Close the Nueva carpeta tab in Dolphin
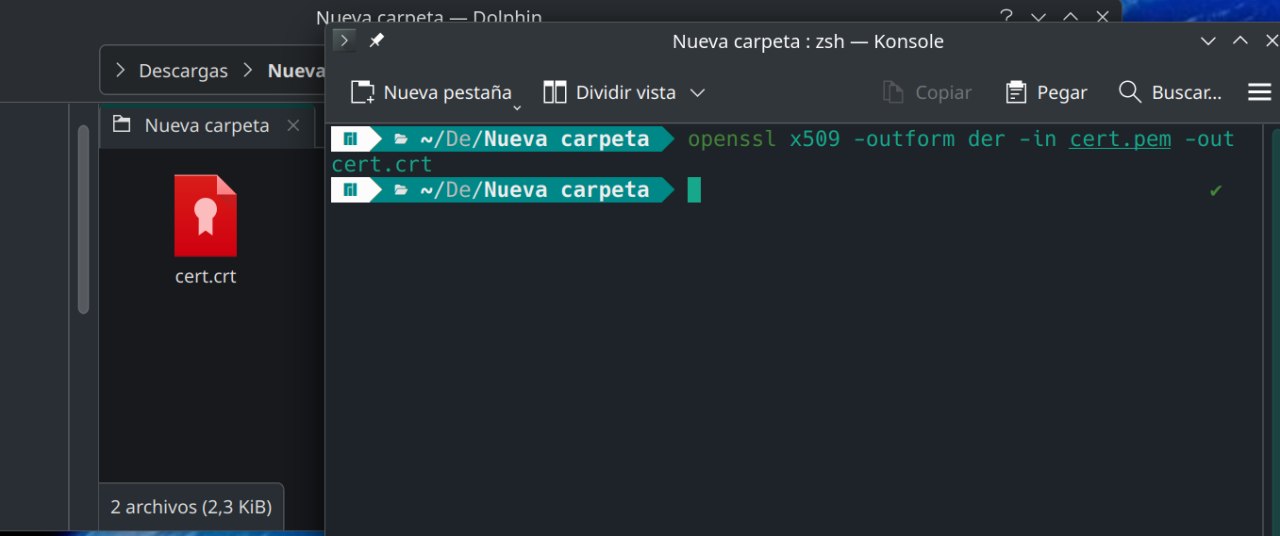This screenshot has height=536, width=1280. (293, 125)
